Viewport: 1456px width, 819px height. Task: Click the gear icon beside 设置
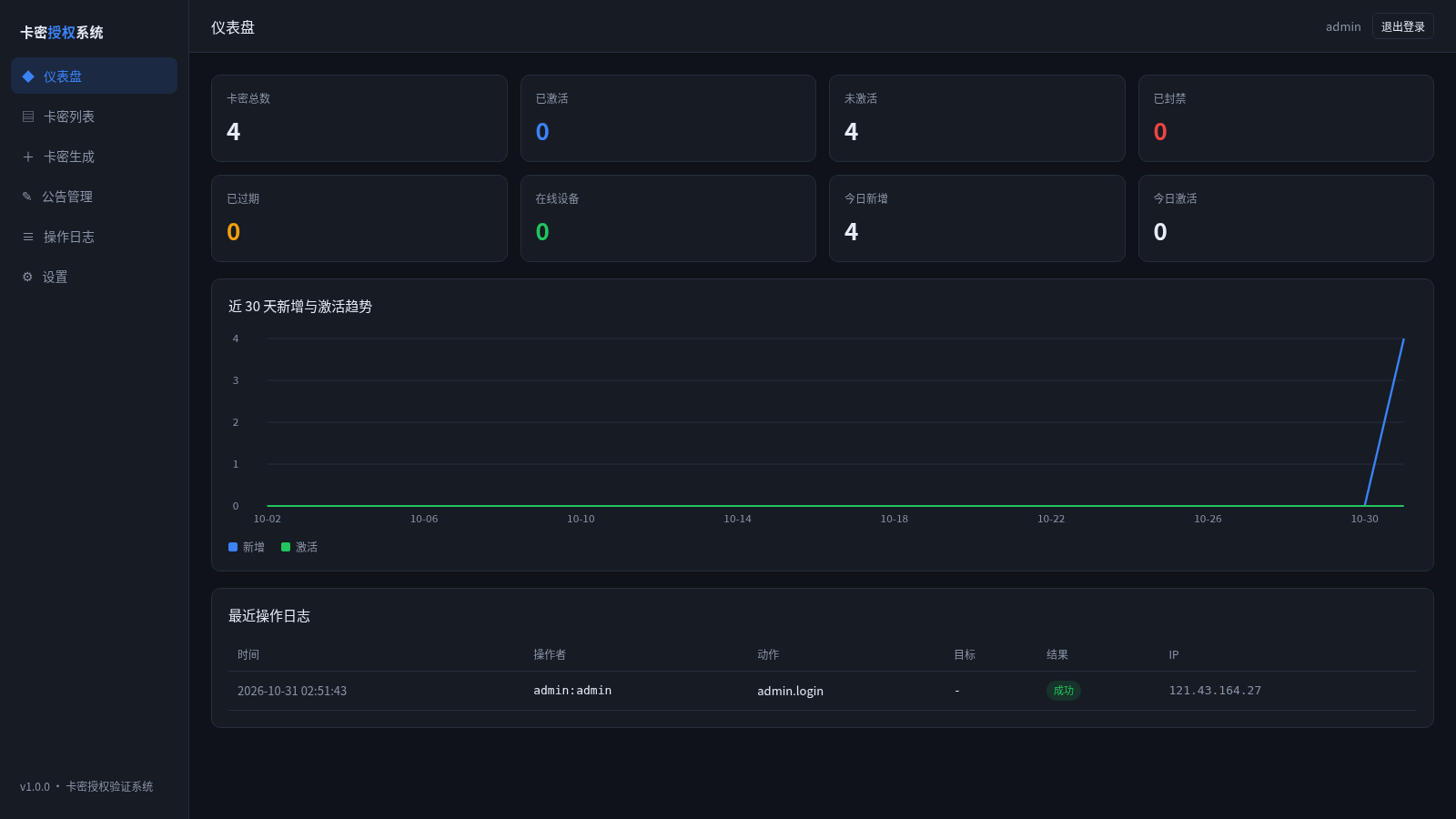point(27,277)
